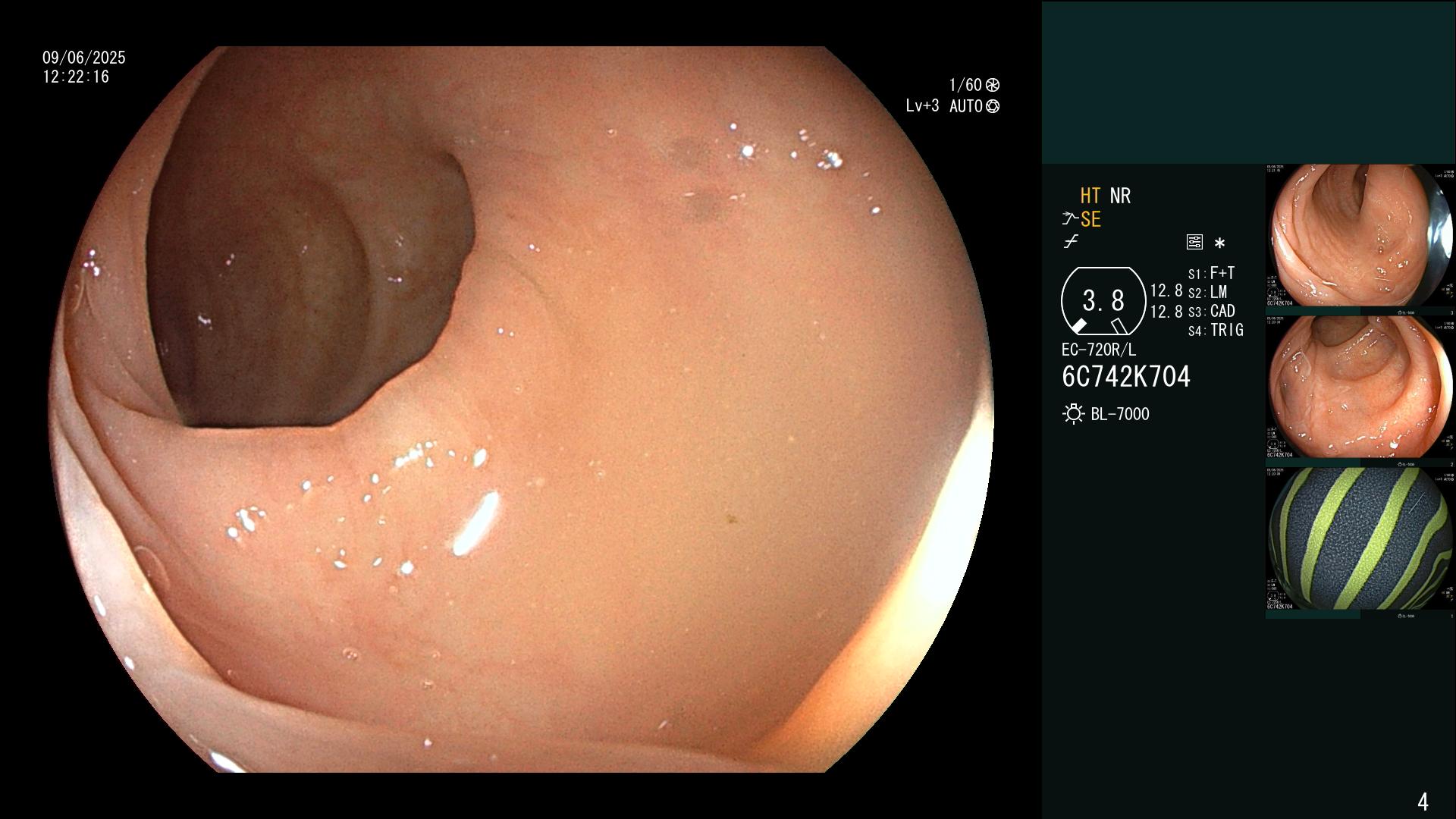Click the NR noise reduction label
This screenshot has width=1456, height=819.
point(1120,196)
